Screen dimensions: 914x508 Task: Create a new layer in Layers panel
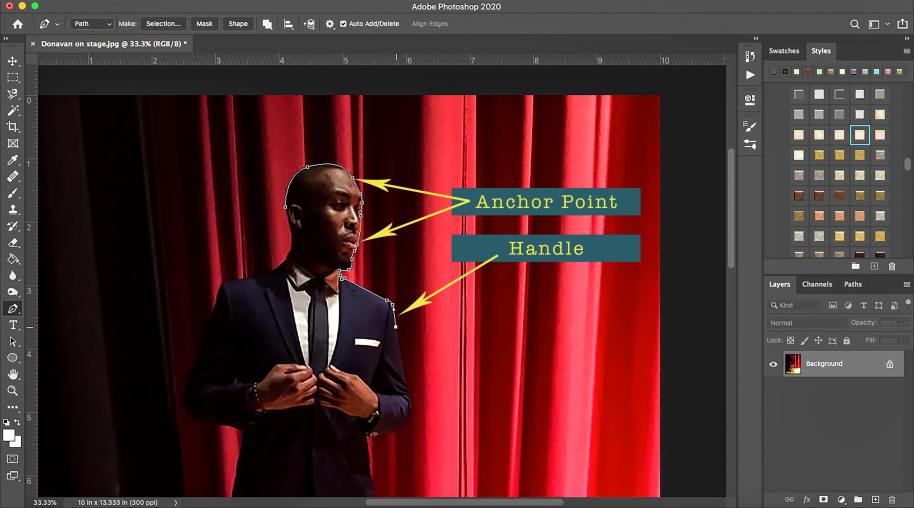[x=875, y=498]
